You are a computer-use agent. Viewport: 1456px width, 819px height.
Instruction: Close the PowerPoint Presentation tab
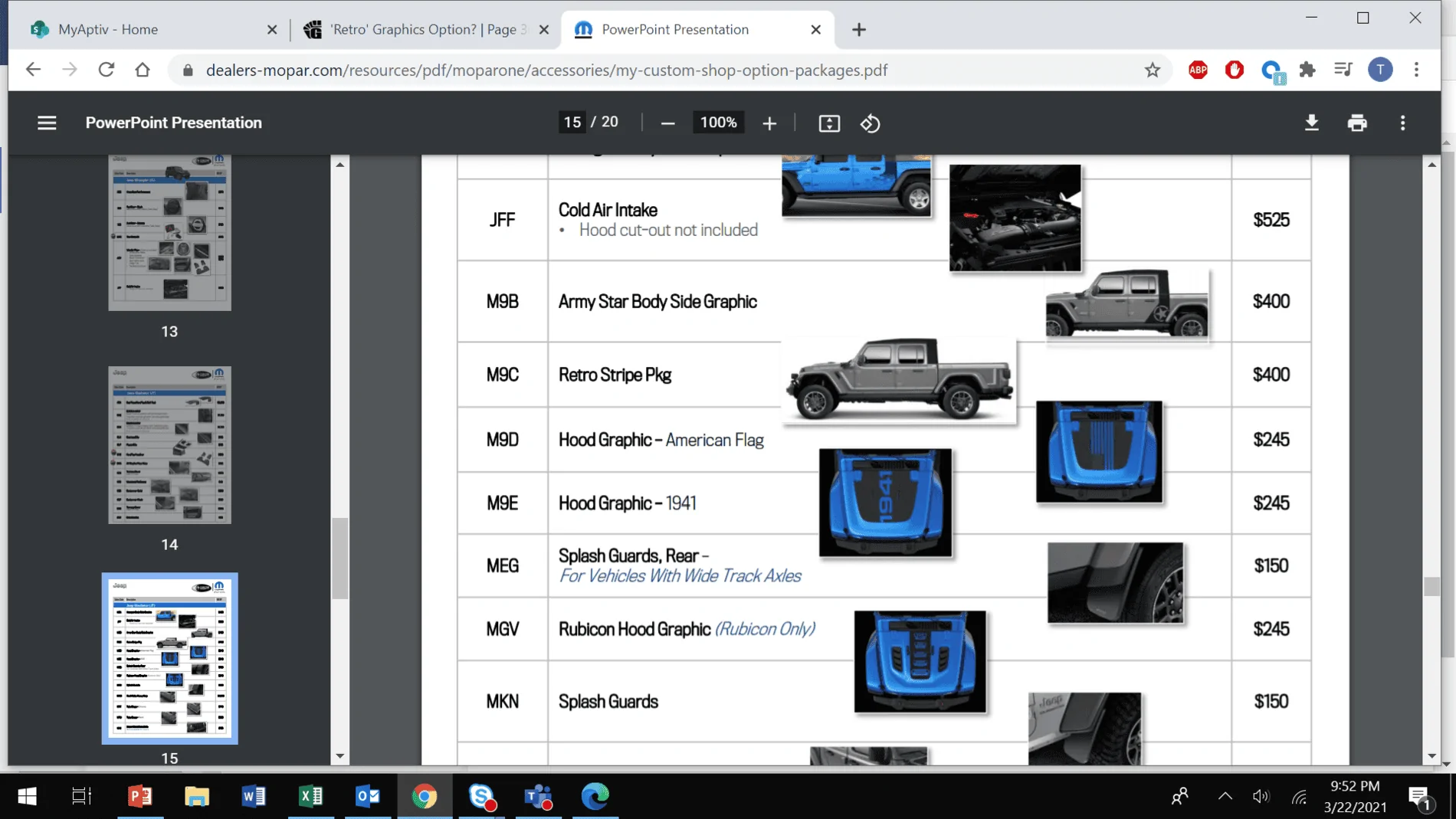click(x=816, y=29)
